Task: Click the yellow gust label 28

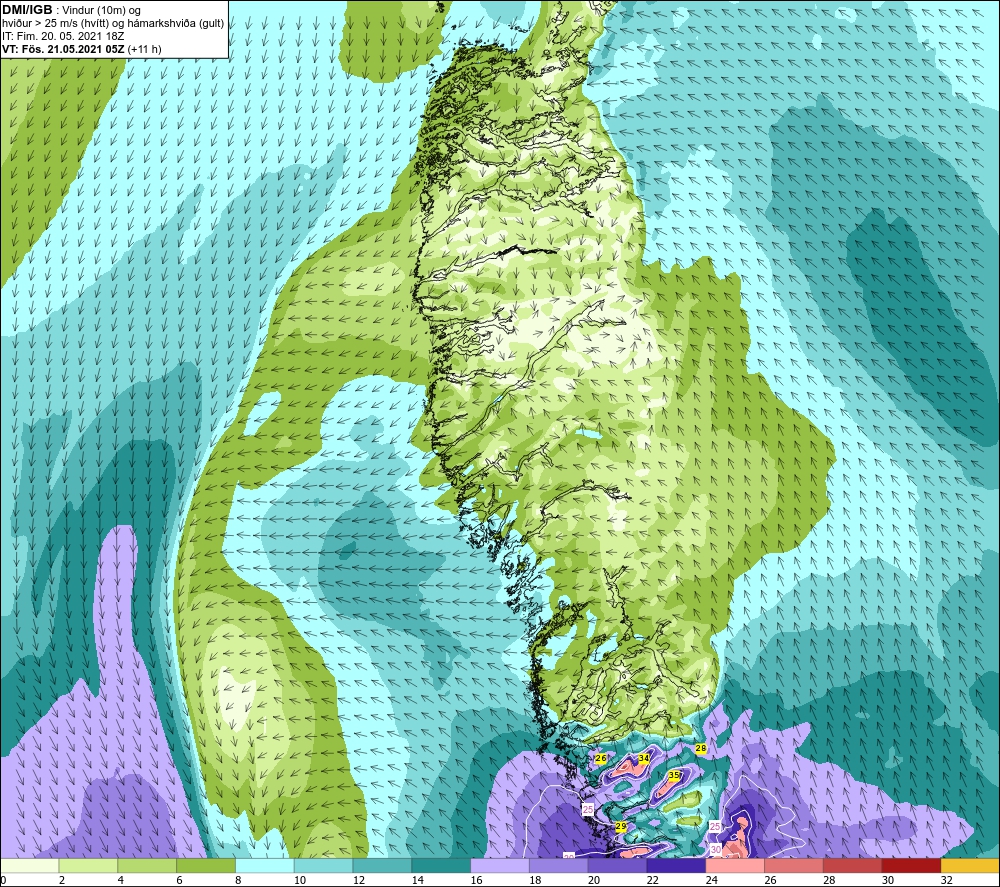Action: pyautogui.click(x=701, y=748)
